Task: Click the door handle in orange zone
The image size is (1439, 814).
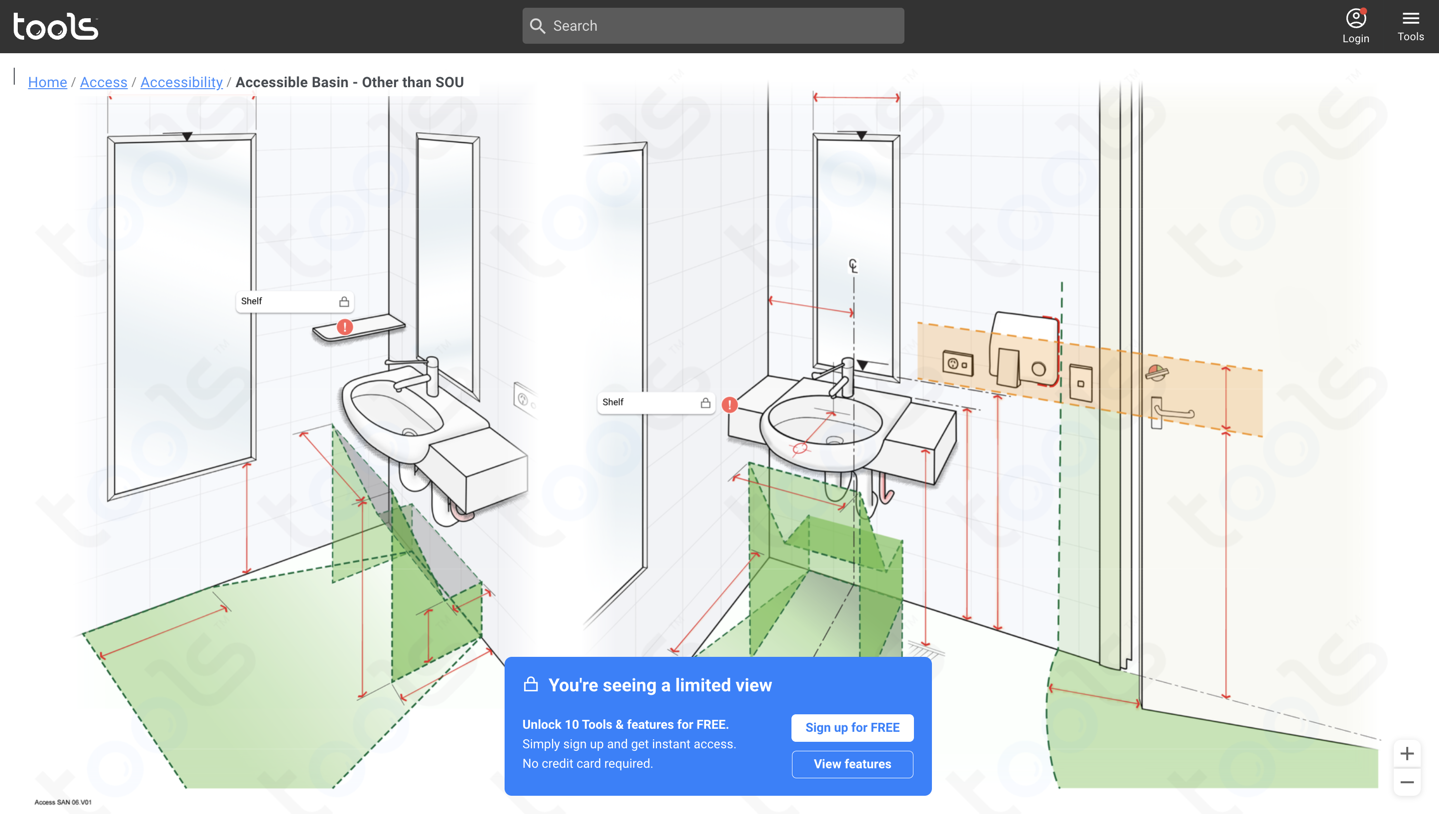Action: [1170, 411]
